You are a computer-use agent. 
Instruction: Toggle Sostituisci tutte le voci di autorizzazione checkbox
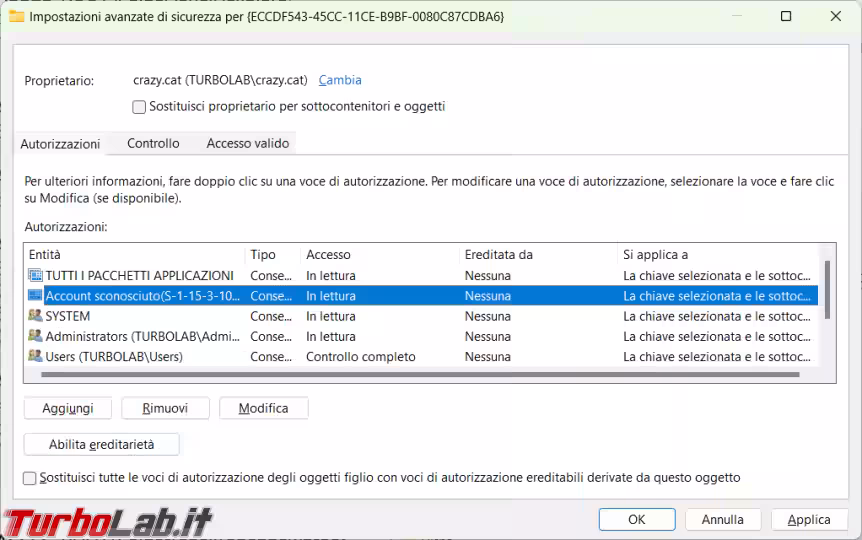click(x=30, y=478)
